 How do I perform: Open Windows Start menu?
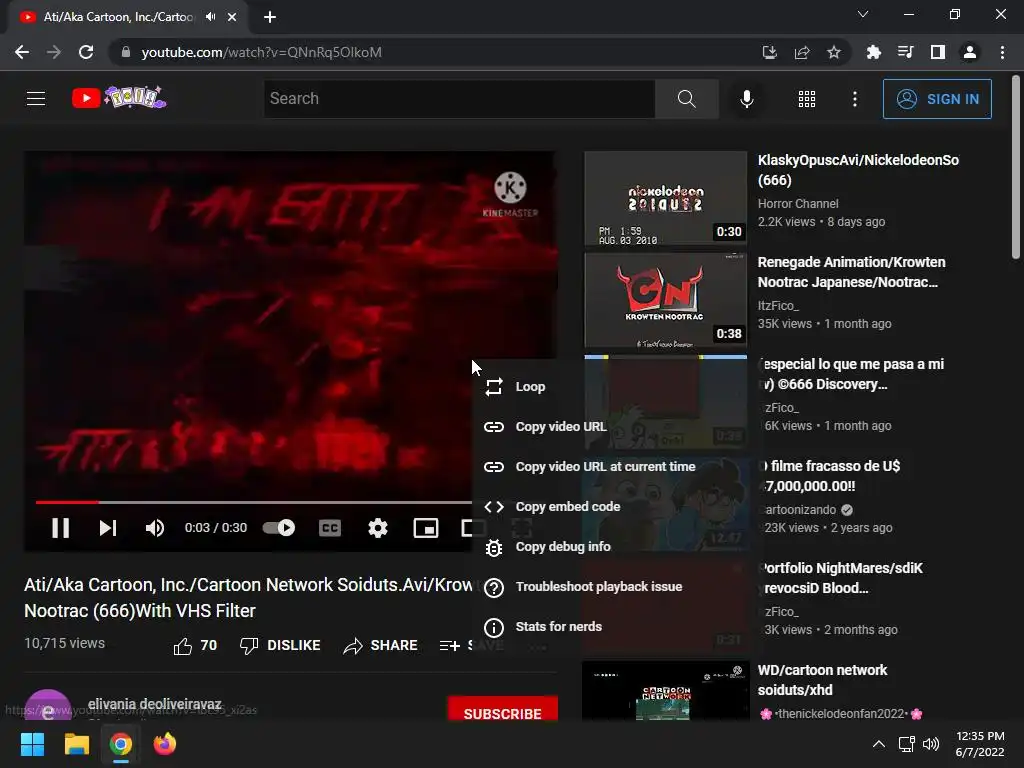tap(32, 744)
